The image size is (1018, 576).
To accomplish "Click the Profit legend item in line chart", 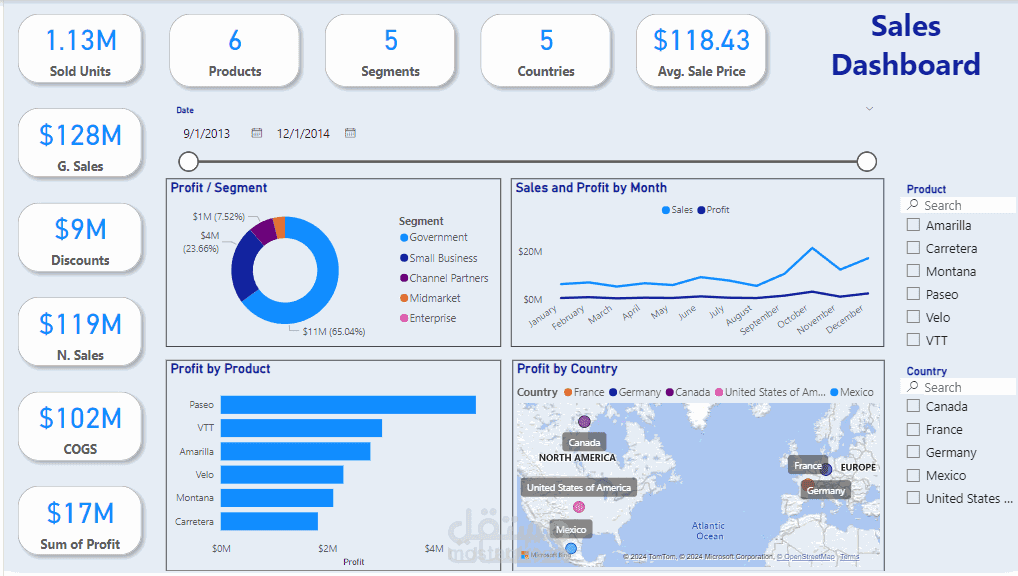I will click(x=713, y=210).
